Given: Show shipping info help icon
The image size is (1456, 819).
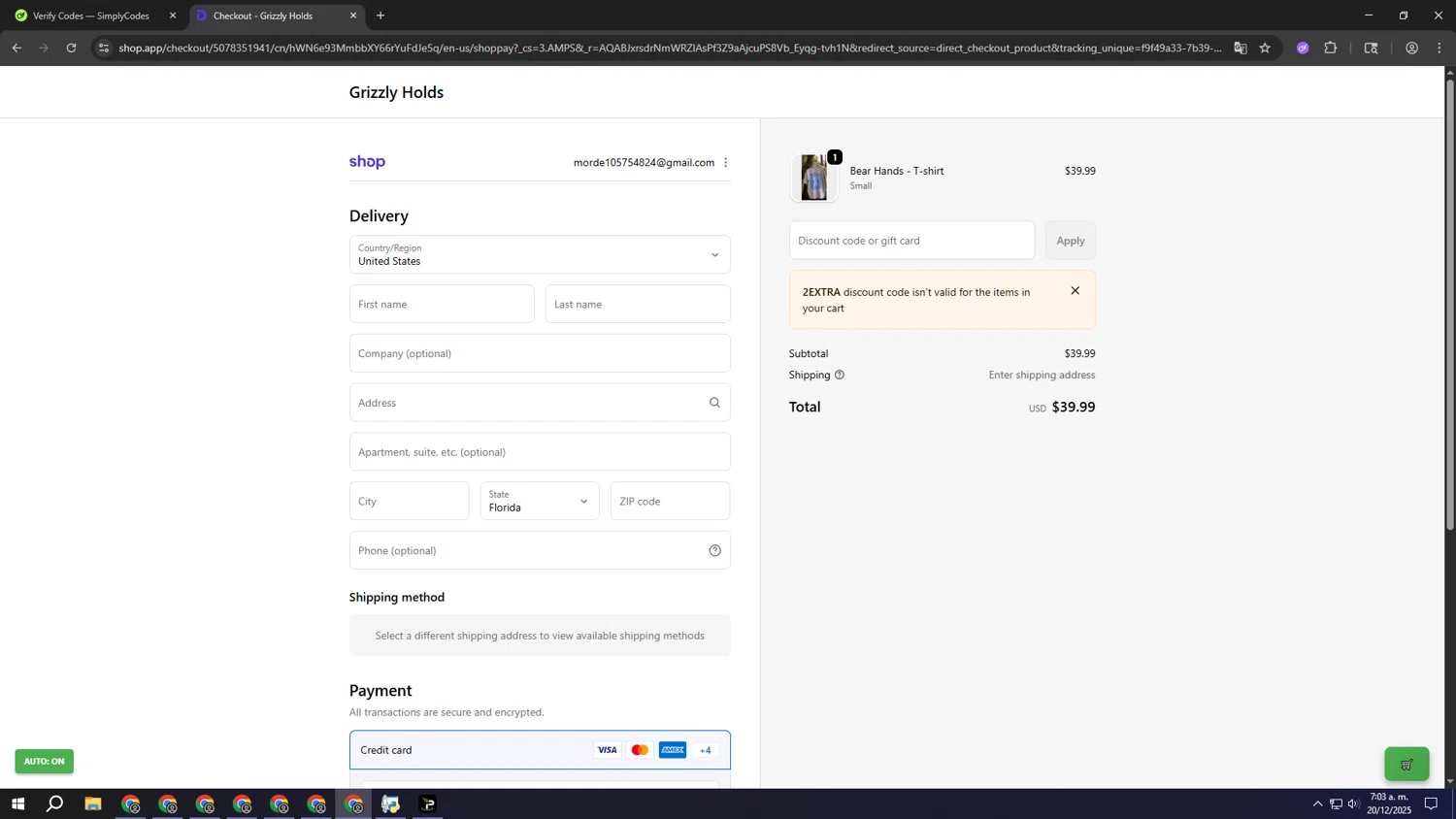Looking at the screenshot, I should click(840, 375).
